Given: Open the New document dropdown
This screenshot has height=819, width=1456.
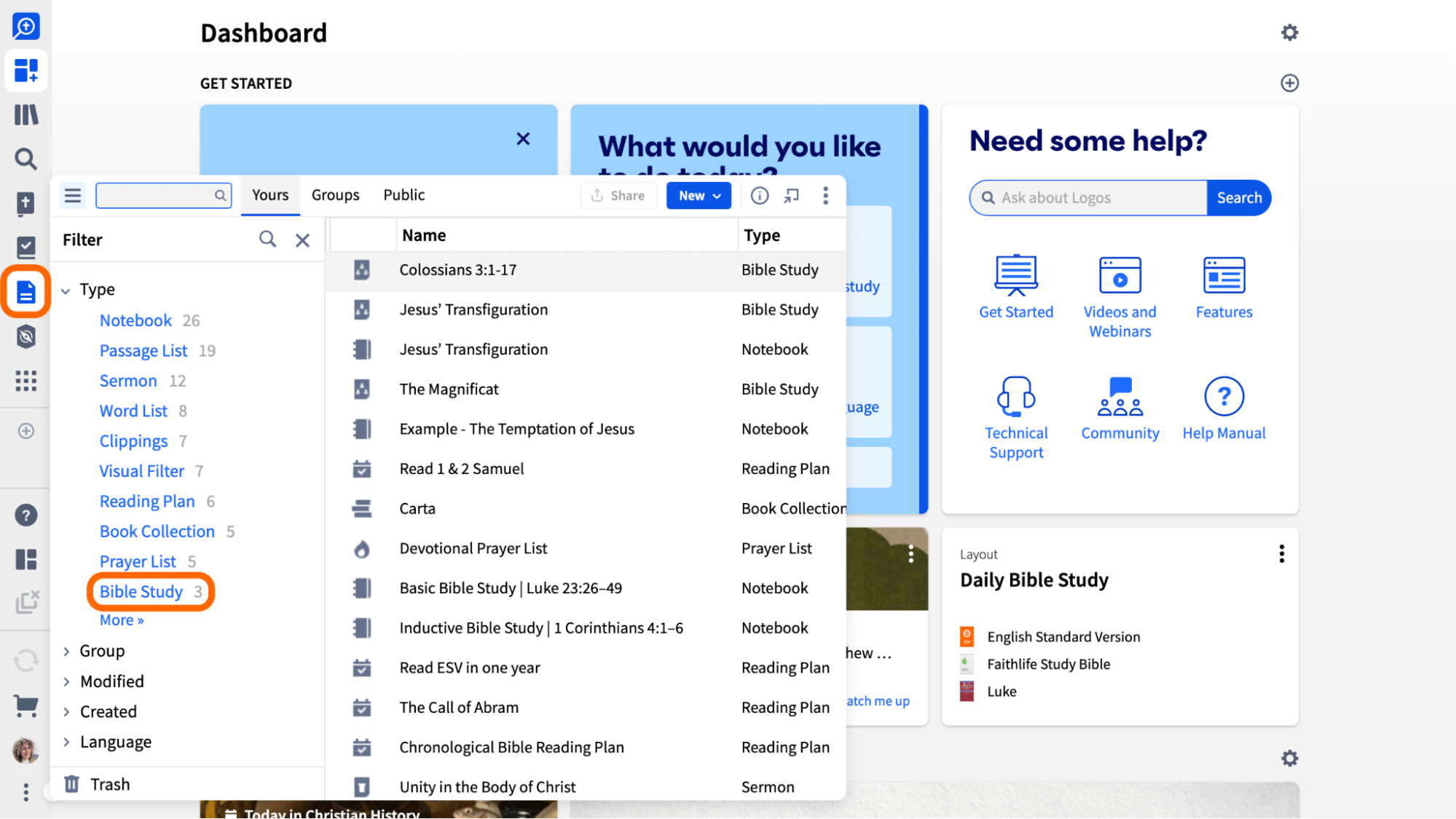Looking at the screenshot, I should [x=699, y=195].
